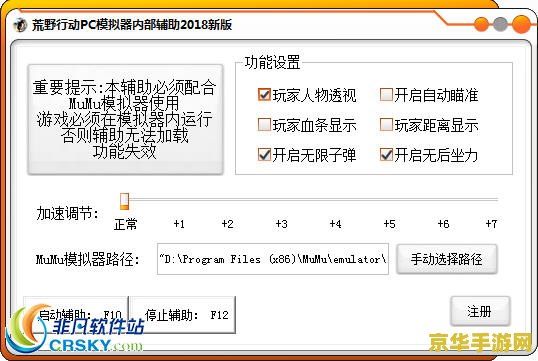Click the 加速调节 label
This screenshot has width=538, height=361.
pos(68,213)
